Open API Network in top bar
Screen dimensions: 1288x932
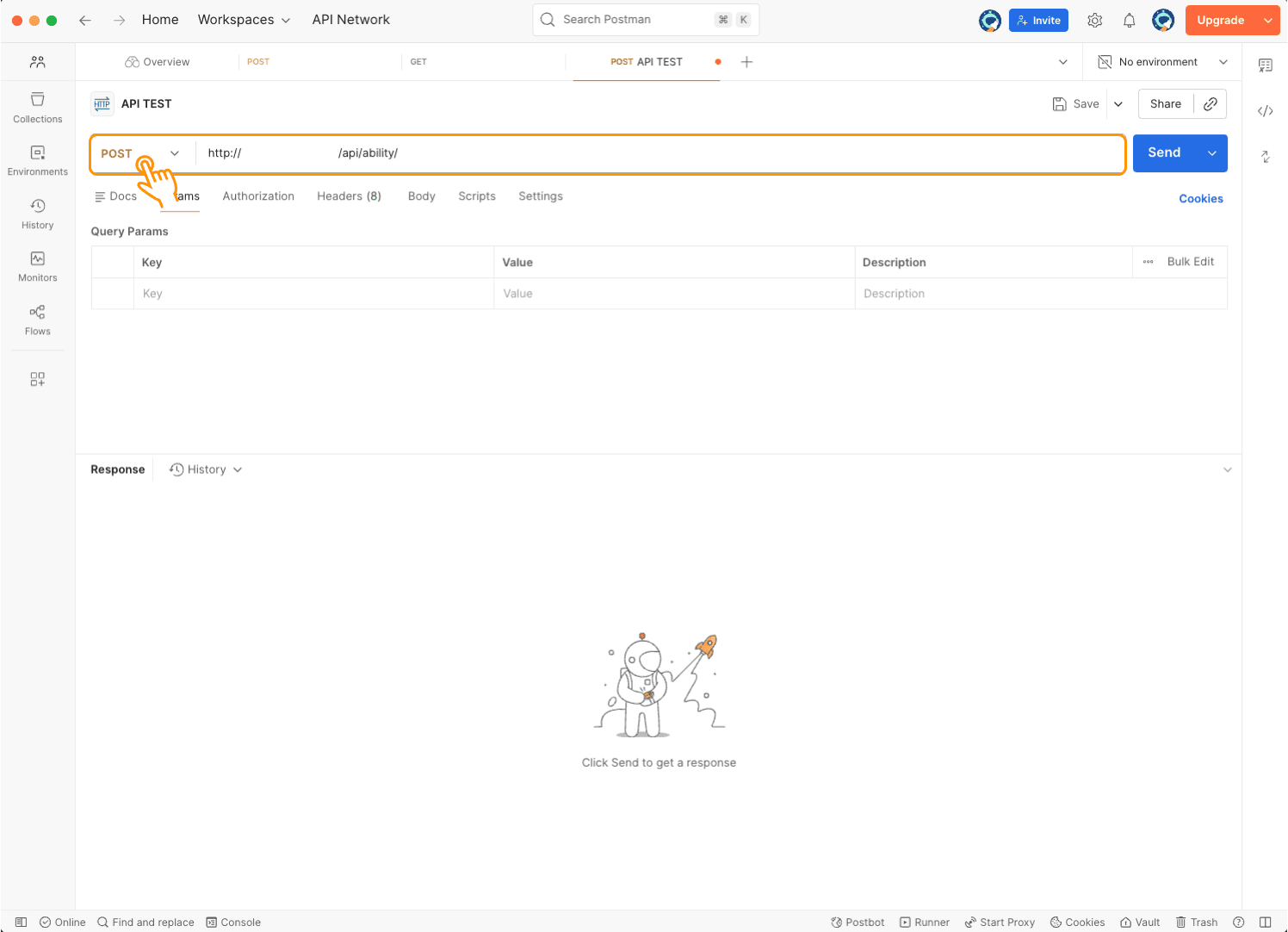[x=351, y=20]
